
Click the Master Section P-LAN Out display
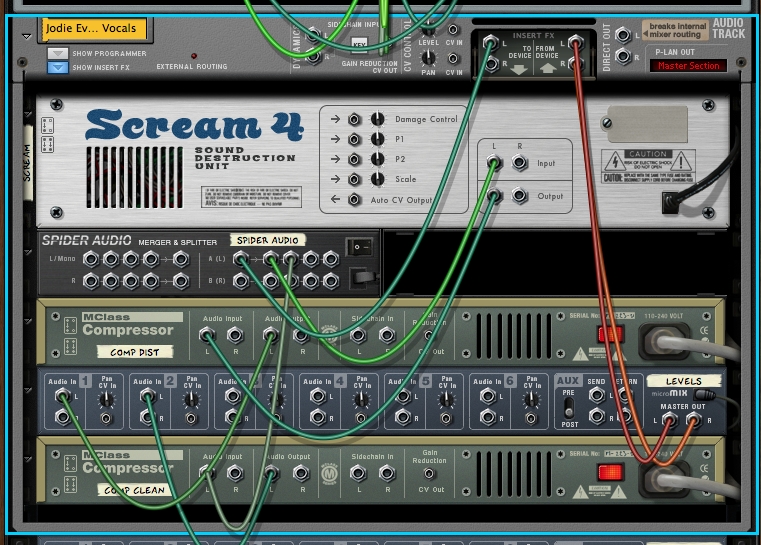[x=688, y=66]
